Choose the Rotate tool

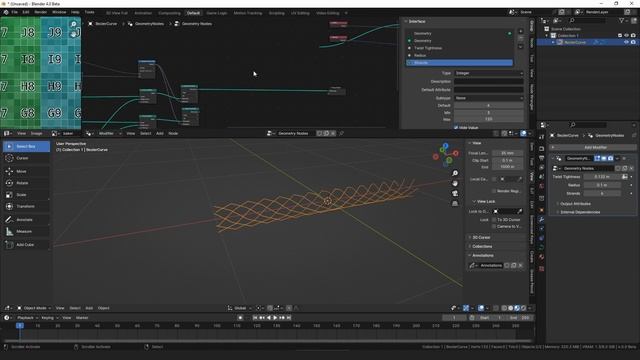tap(27, 183)
